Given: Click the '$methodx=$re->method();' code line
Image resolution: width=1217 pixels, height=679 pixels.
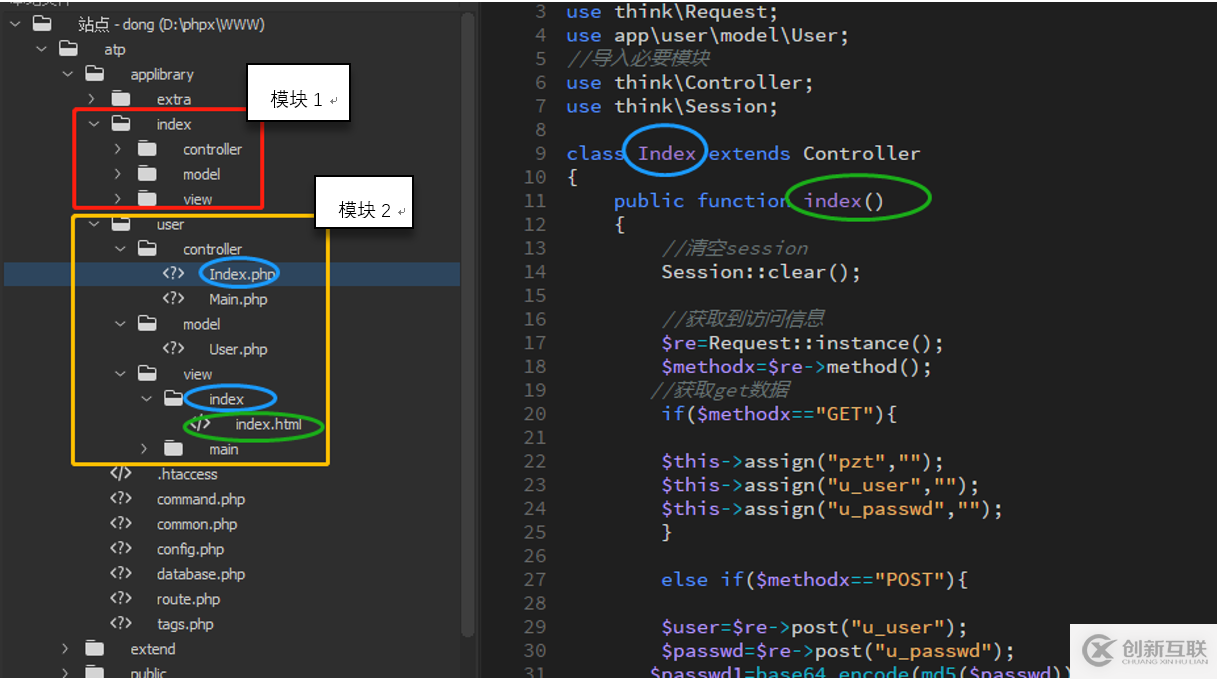Looking at the screenshot, I should [x=796, y=367].
